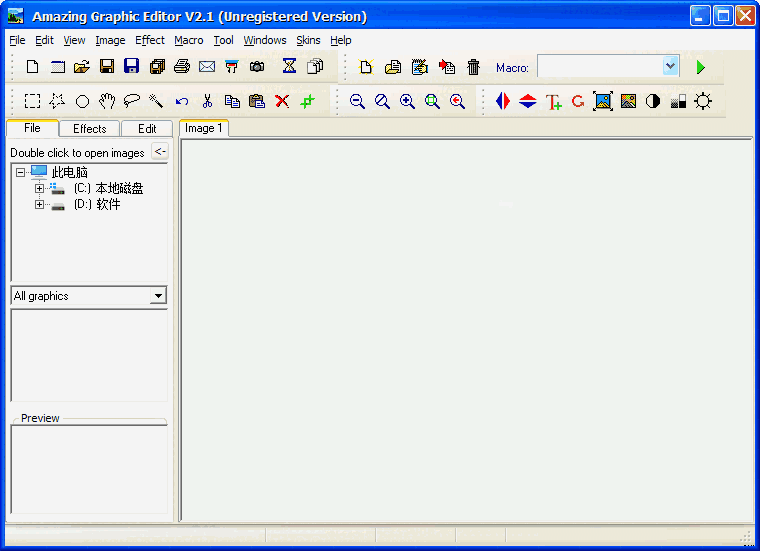Click the Zoom in plus magnifier
Screen dimensions: 760x551
[x=407, y=101]
